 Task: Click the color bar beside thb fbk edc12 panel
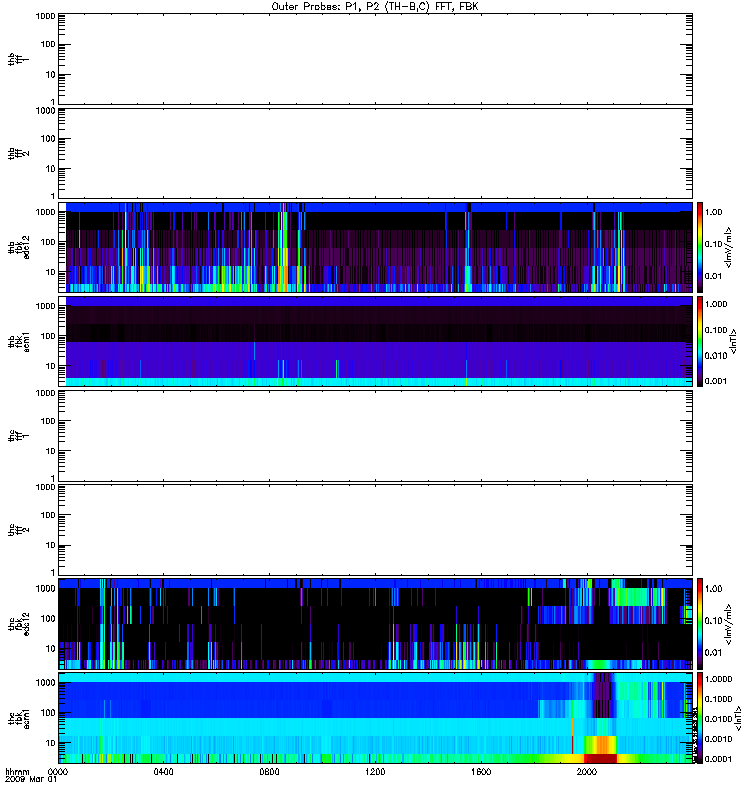pyautogui.click(x=700, y=247)
